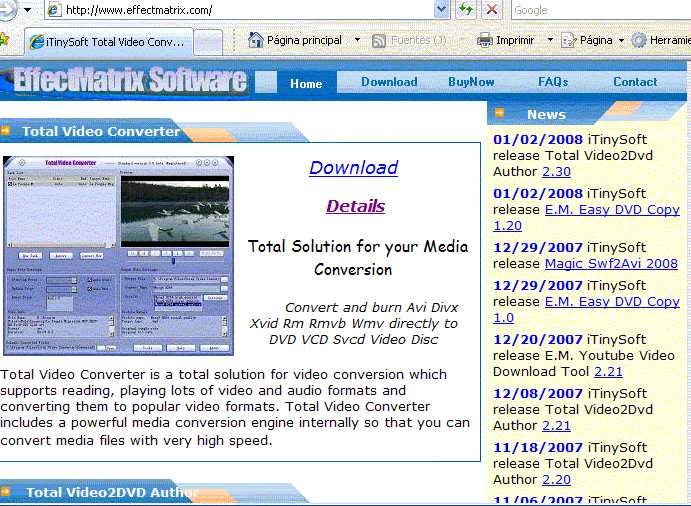Viewport: 691px width, 506px height.
Task: Click the Favorites star icon
Action: click(4, 40)
